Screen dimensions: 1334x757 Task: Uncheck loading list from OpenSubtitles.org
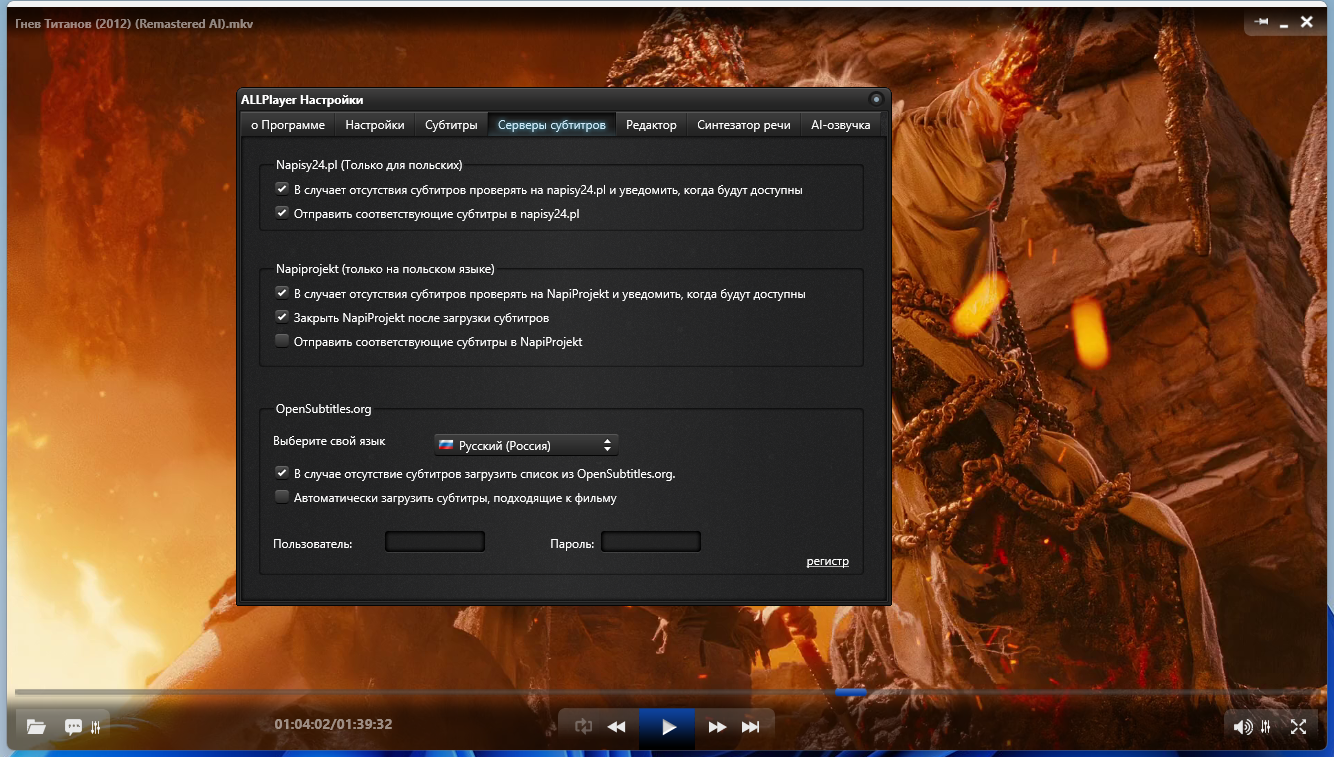pyautogui.click(x=282, y=473)
